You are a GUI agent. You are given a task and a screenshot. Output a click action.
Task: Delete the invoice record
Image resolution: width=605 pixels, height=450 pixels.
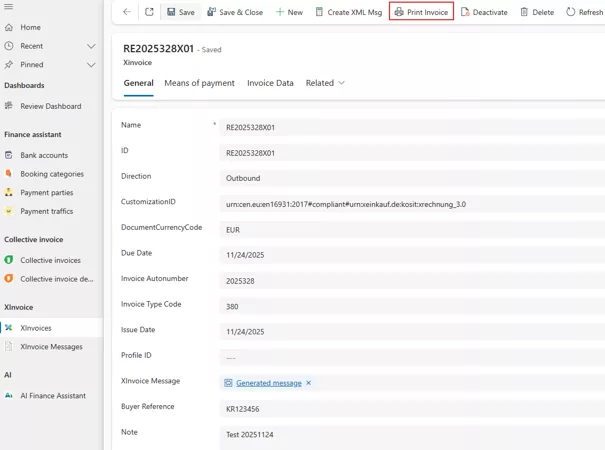pyautogui.click(x=537, y=12)
